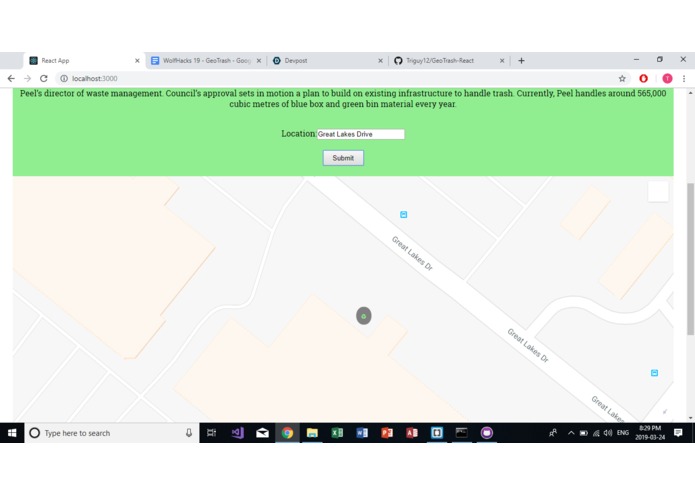Launch Word from the taskbar
This screenshot has height=494, width=695.
click(362, 433)
